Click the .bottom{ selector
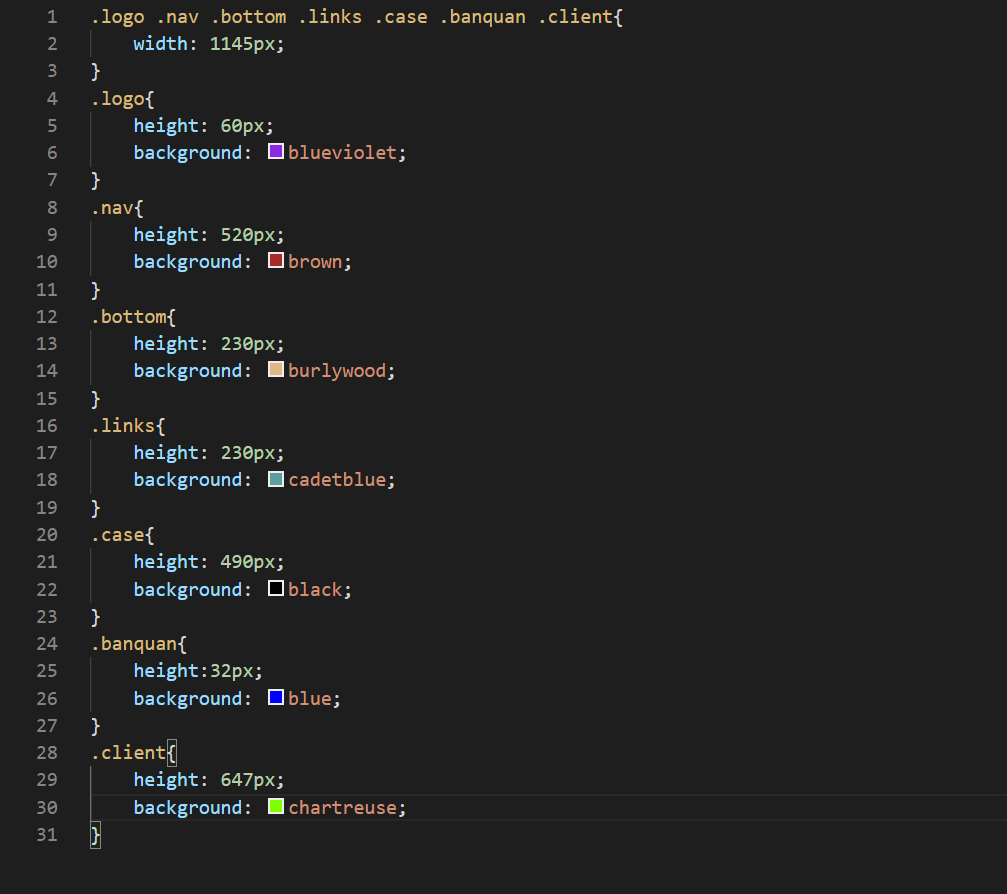 pyautogui.click(x=134, y=317)
